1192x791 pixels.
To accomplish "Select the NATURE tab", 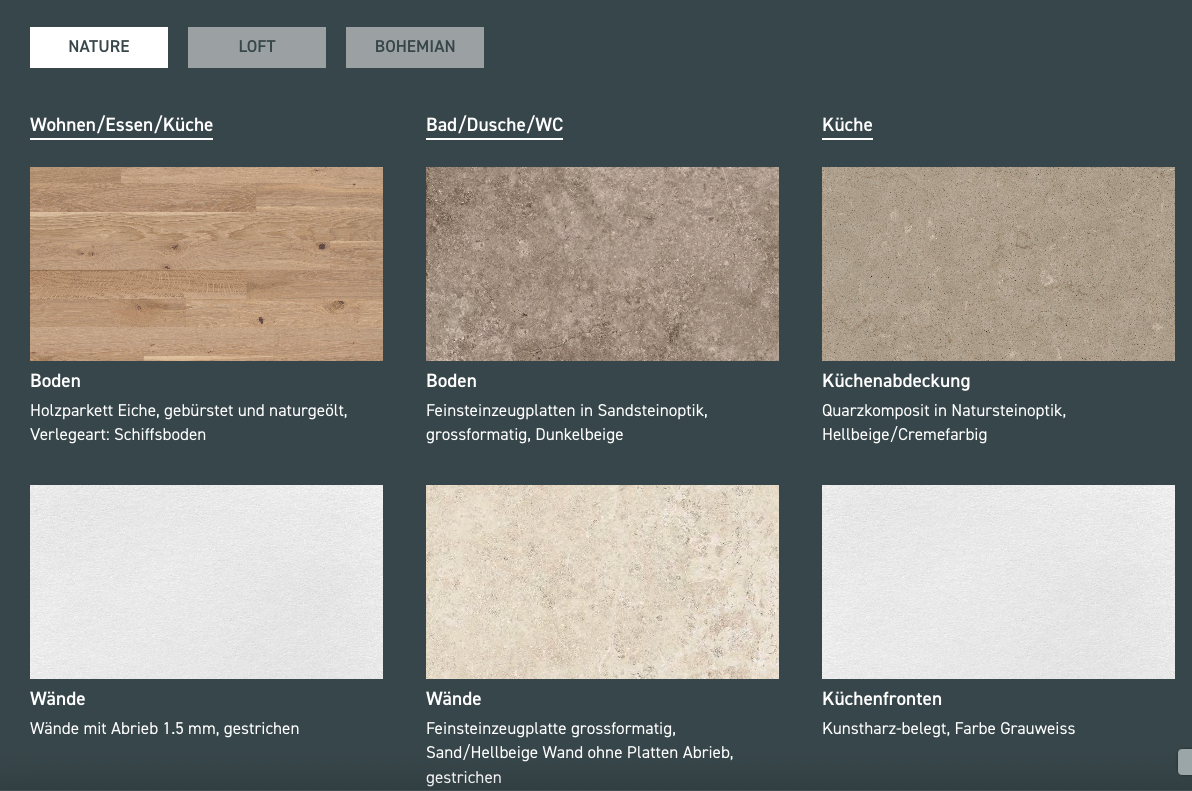I will point(98,46).
